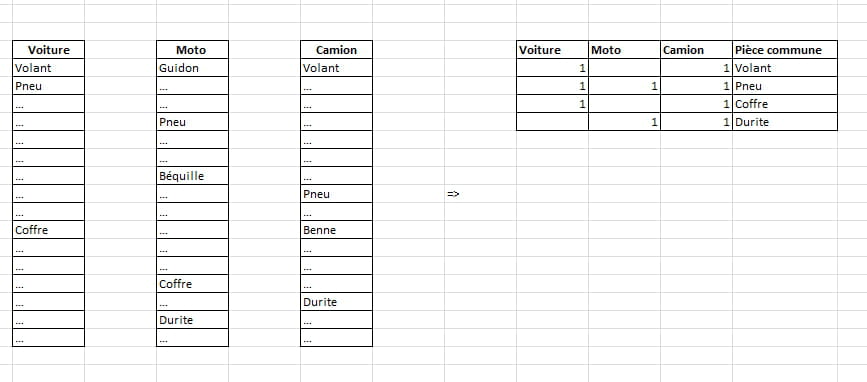Screen dimensions: 867x382
Task: Select the arrow => cell
Action: coord(480,193)
